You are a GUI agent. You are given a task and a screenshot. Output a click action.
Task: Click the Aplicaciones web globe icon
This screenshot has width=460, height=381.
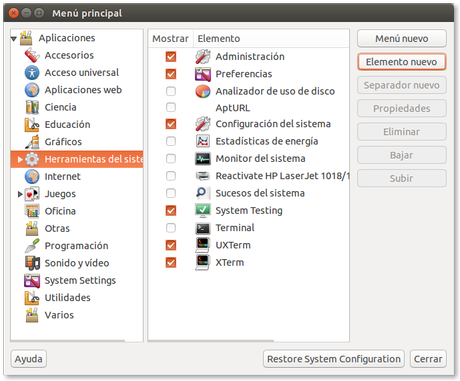click(32, 90)
